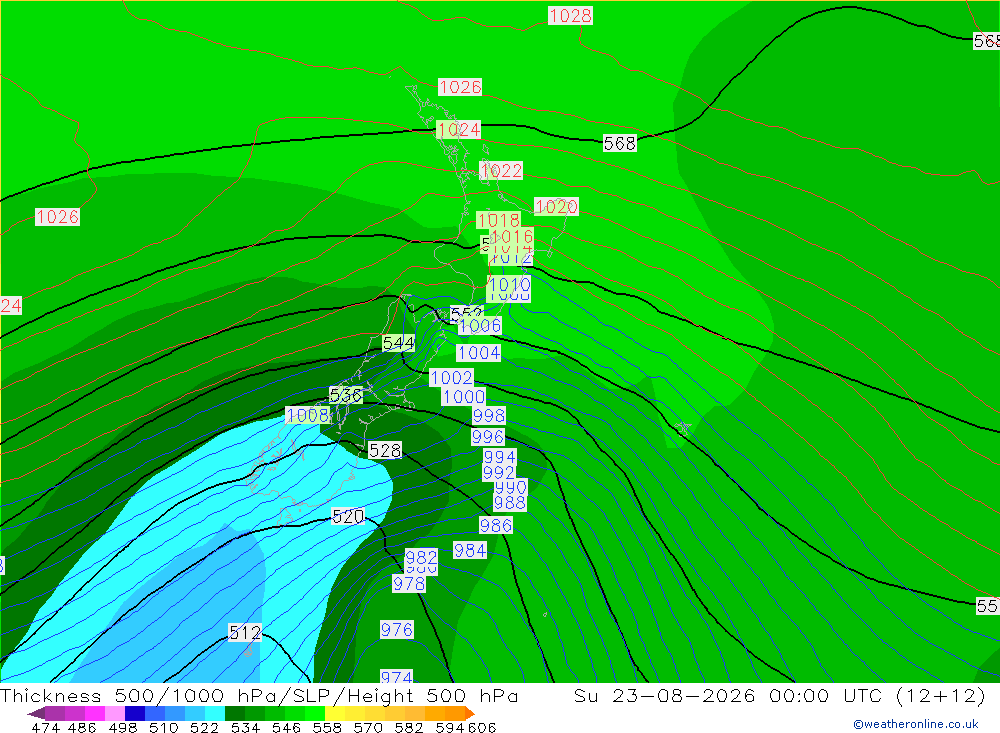Viewport: 1000px width, 733px height.
Task: Click the blue 1004 isobar label
Action: coord(479,353)
